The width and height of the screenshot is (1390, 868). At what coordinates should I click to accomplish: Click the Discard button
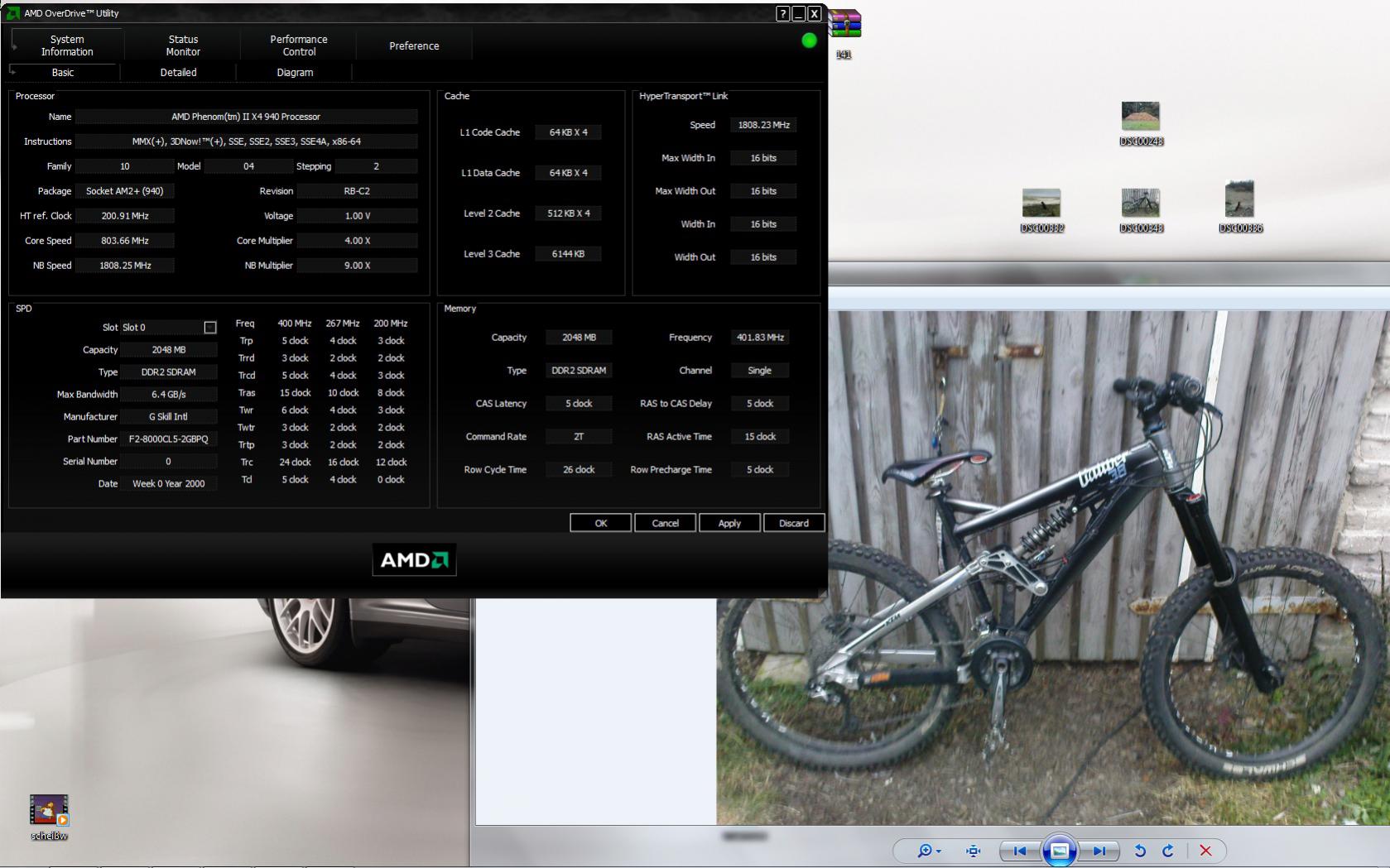(794, 523)
